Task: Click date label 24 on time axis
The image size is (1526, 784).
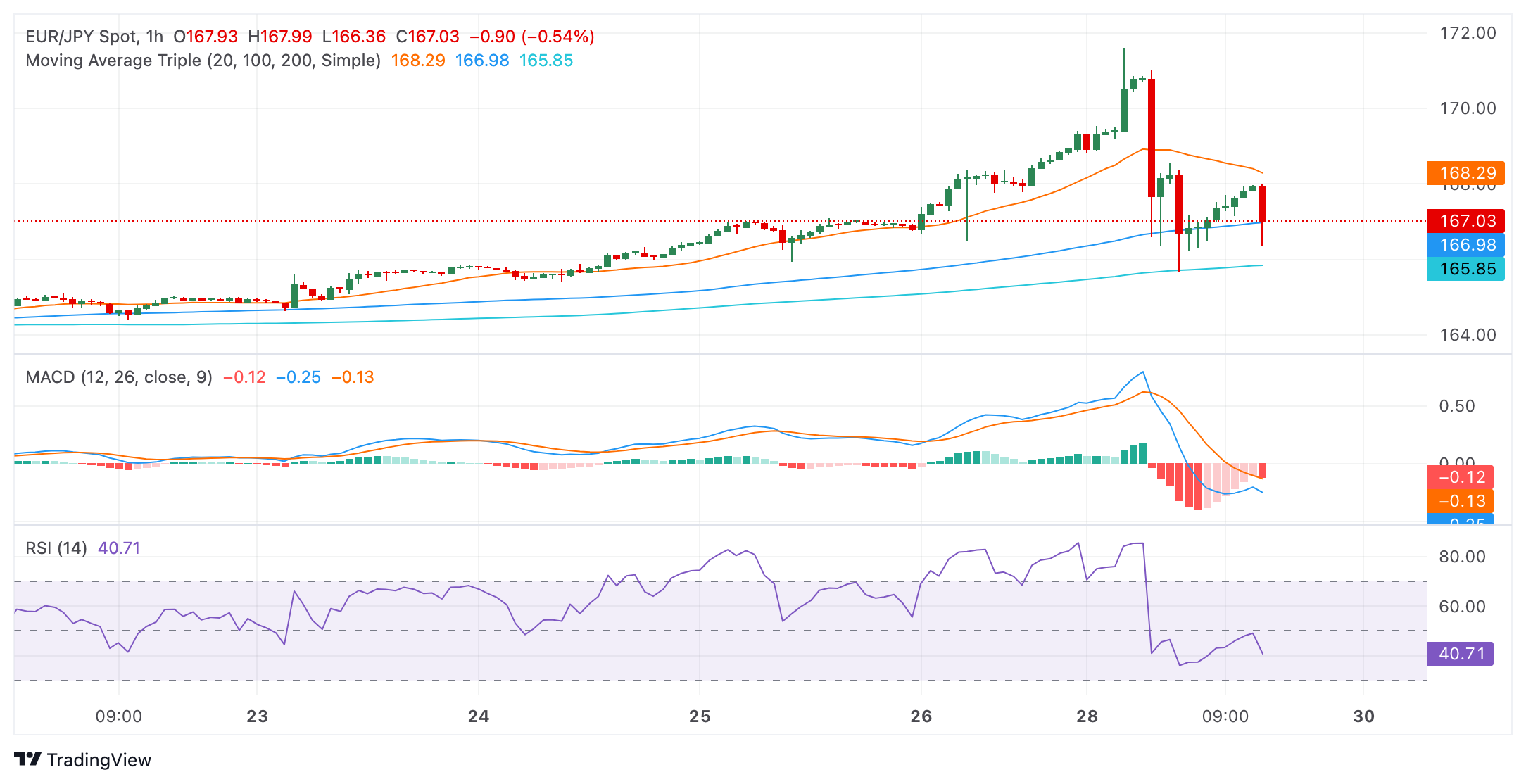Action: pos(479,716)
